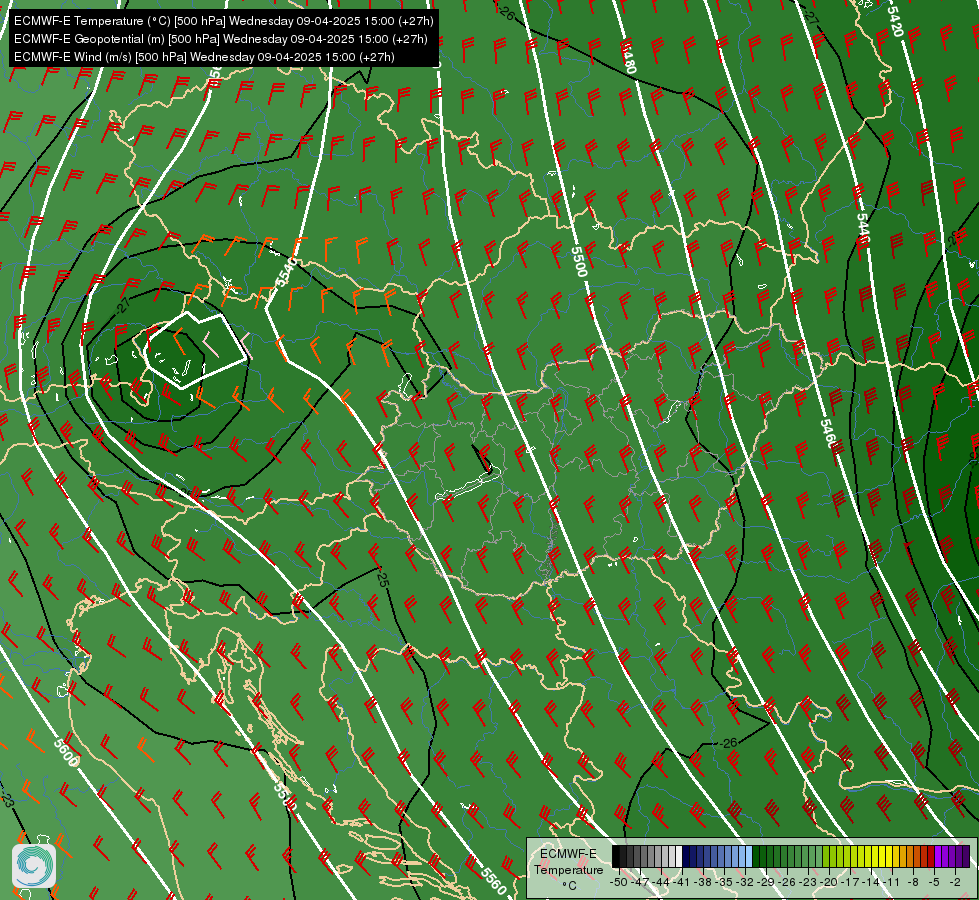Click the legend tick label -41
979x900 pixels.
tap(682, 883)
